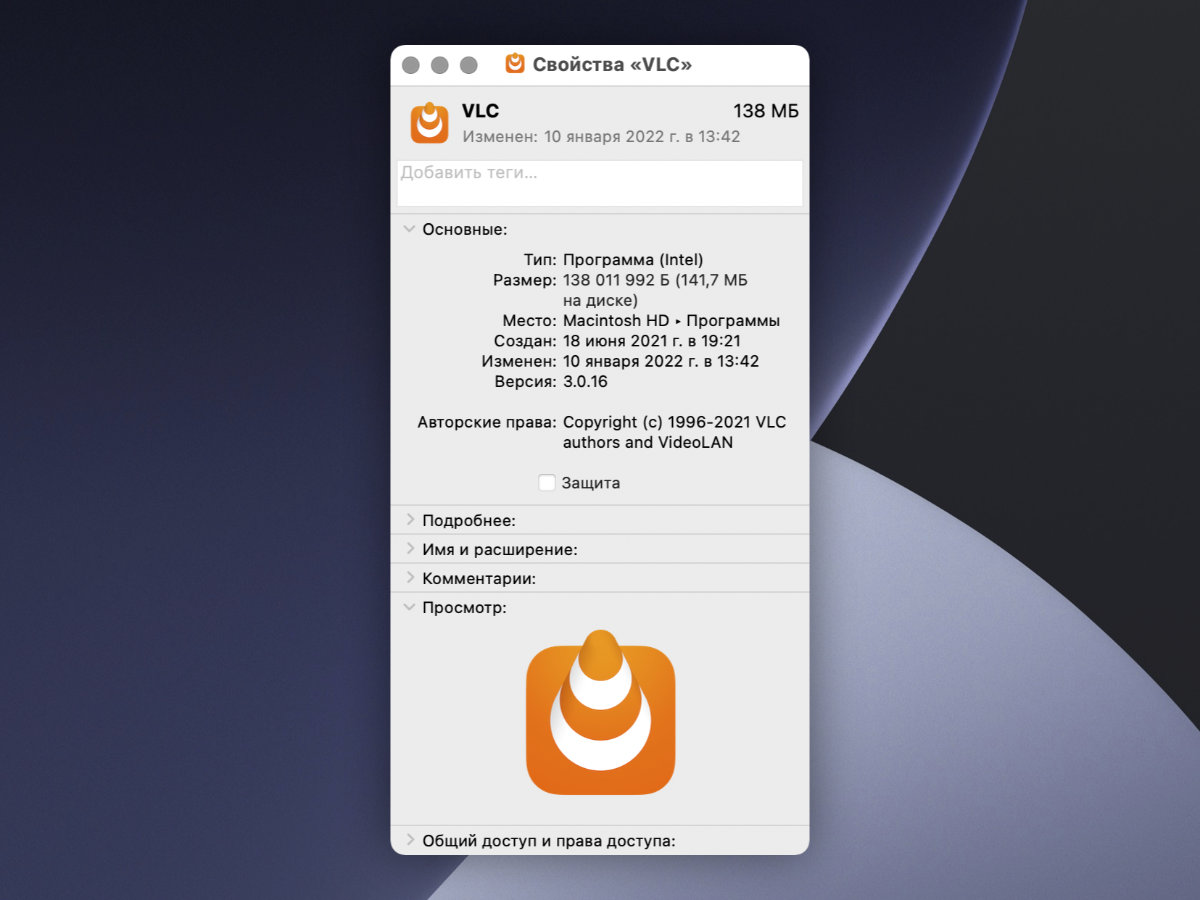
Task: Click the 138 МБ size in header
Action: [766, 111]
